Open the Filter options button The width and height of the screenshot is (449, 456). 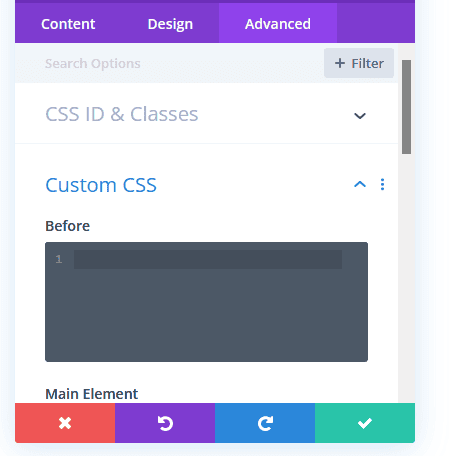click(359, 63)
